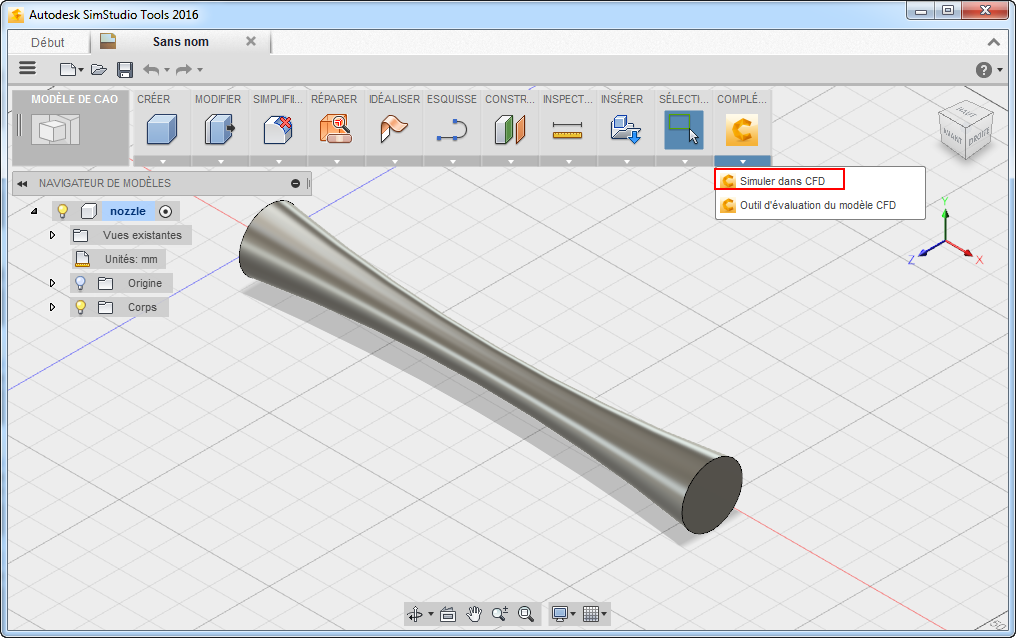
Task: Activate the pan hand tool
Action: point(474,614)
